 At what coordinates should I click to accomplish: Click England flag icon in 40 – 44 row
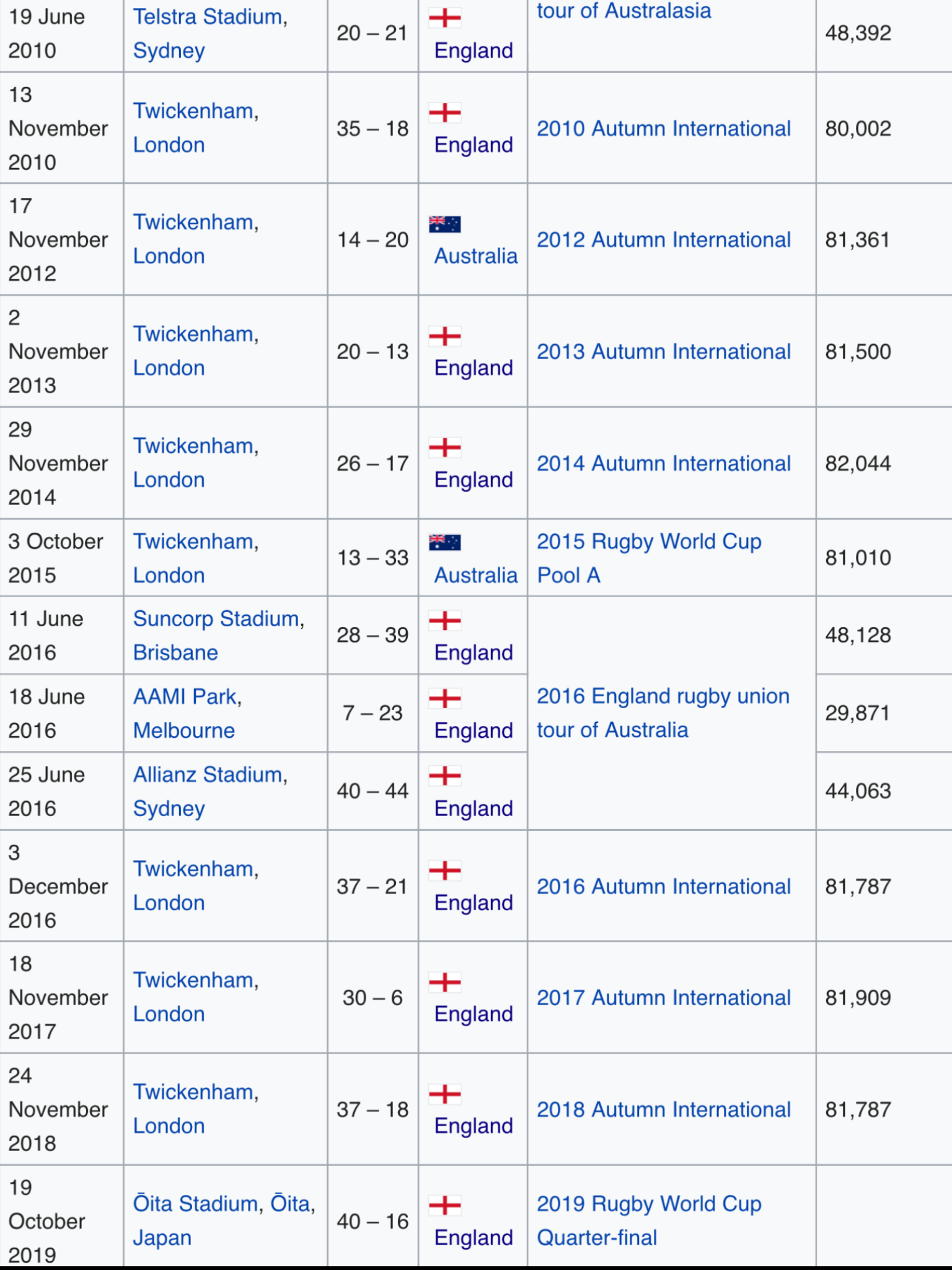(x=444, y=775)
